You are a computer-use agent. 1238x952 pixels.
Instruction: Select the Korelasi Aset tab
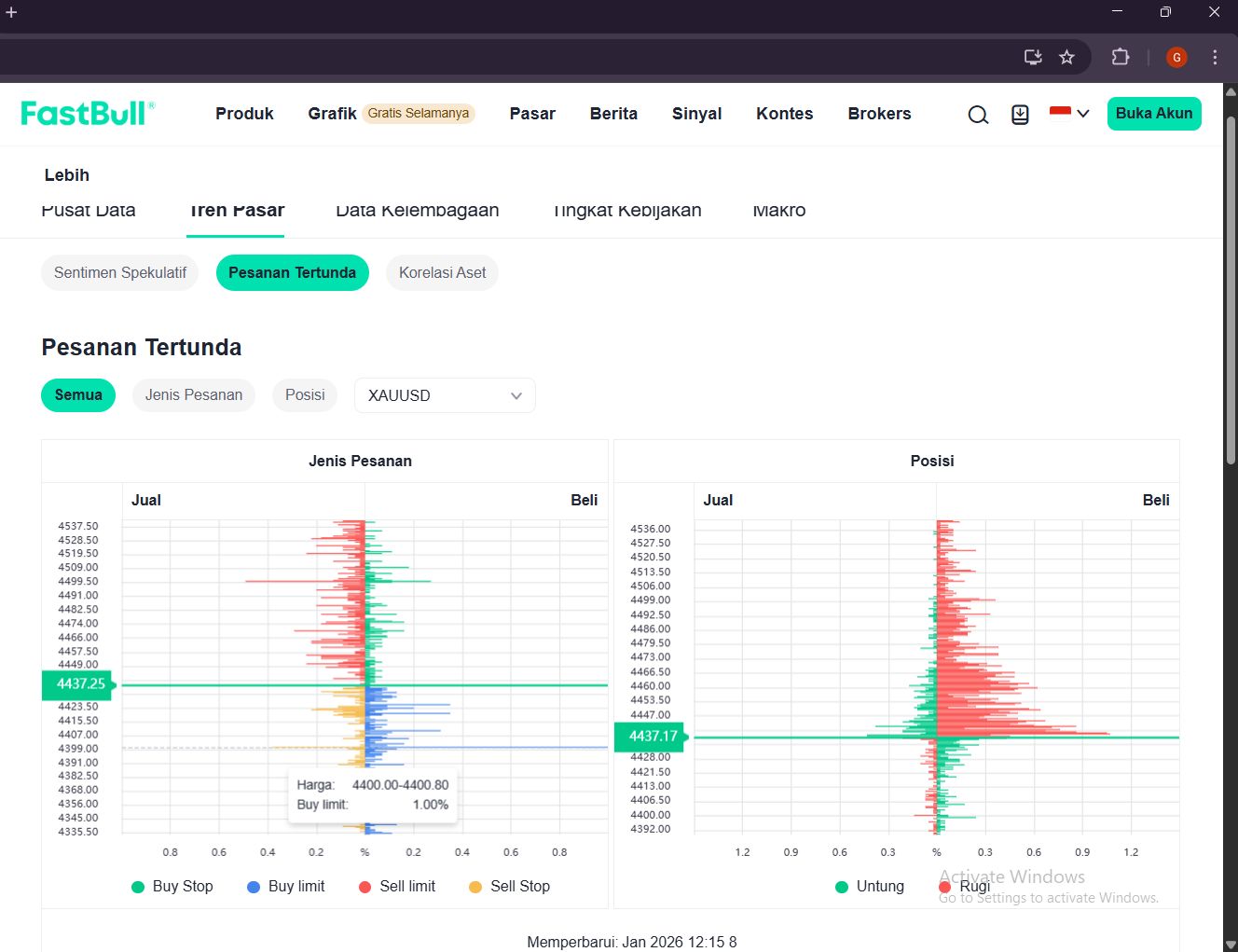(442, 273)
